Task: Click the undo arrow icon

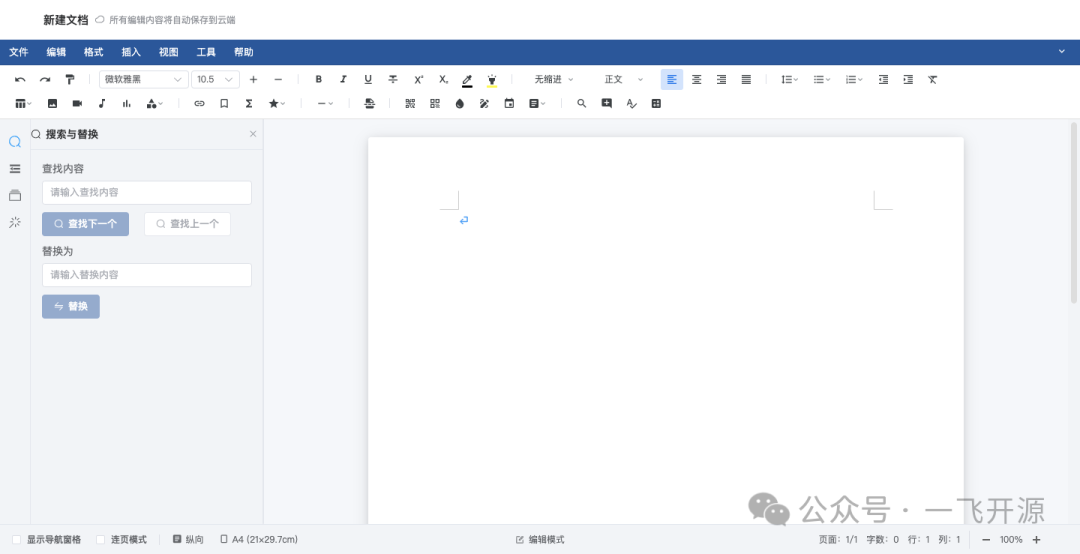Action: [20, 80]
